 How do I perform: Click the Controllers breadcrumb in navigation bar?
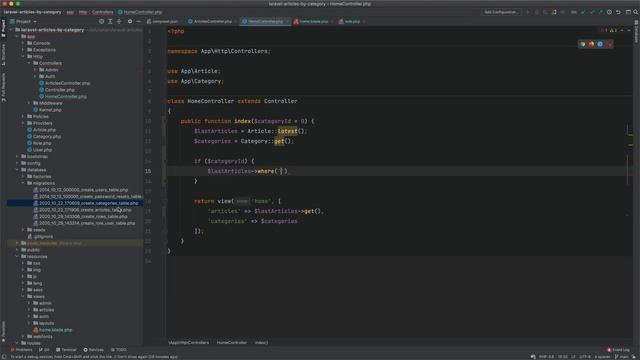[102, 12]
